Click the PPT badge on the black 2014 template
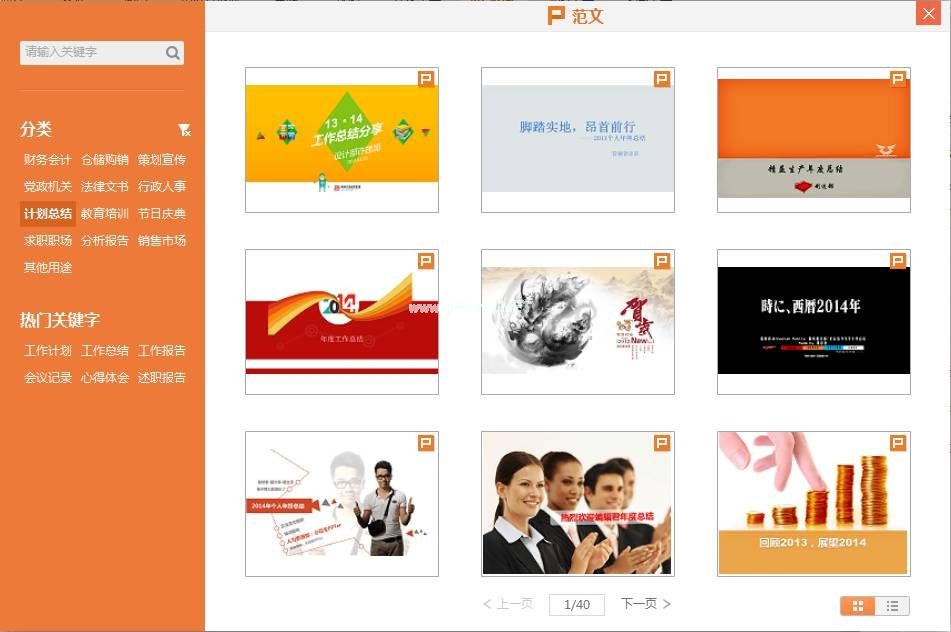Image resolution: width=951 pixels, height=632 pixels. [898, 261]
